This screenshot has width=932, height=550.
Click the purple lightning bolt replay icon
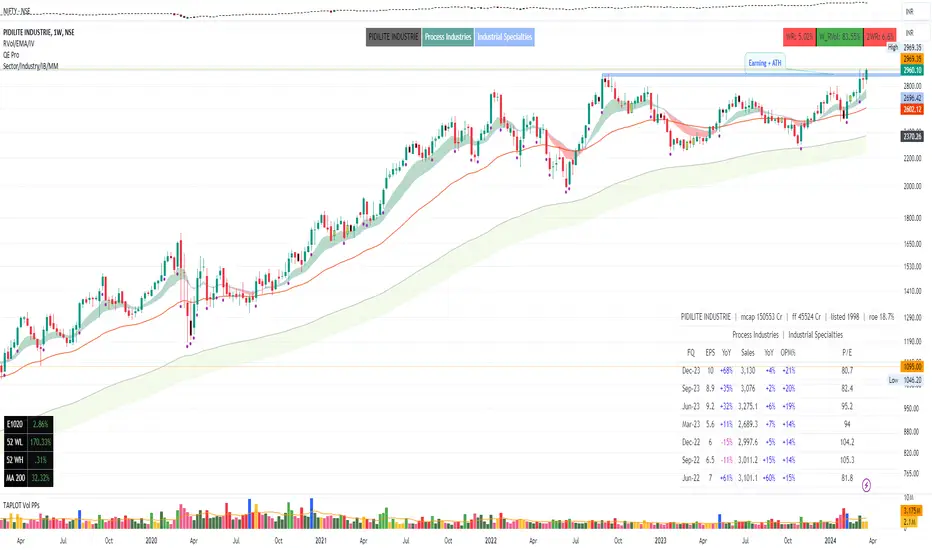pos(866,485)
